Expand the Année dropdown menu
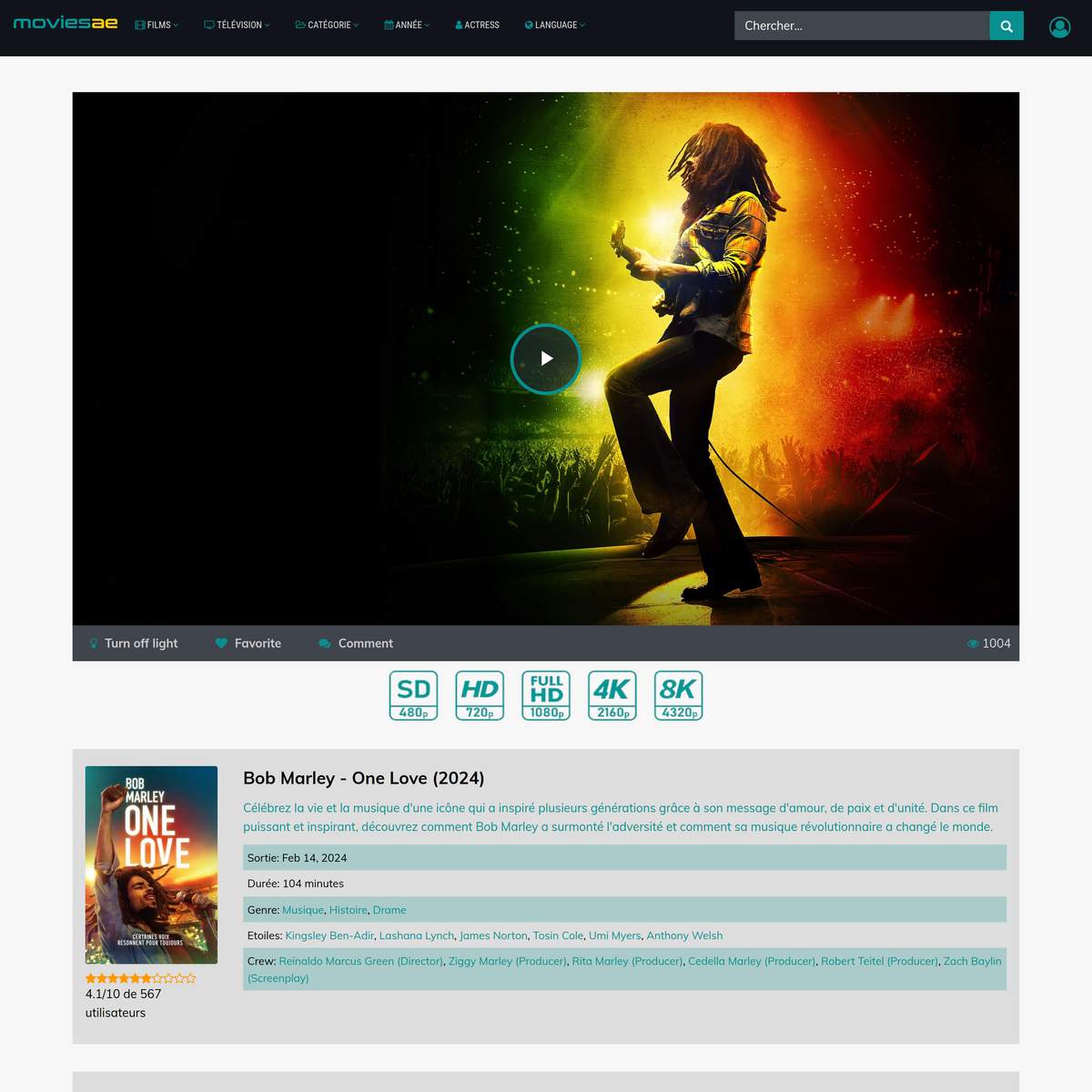The width and height of the screenshot is (1092, 1092). 407,25
